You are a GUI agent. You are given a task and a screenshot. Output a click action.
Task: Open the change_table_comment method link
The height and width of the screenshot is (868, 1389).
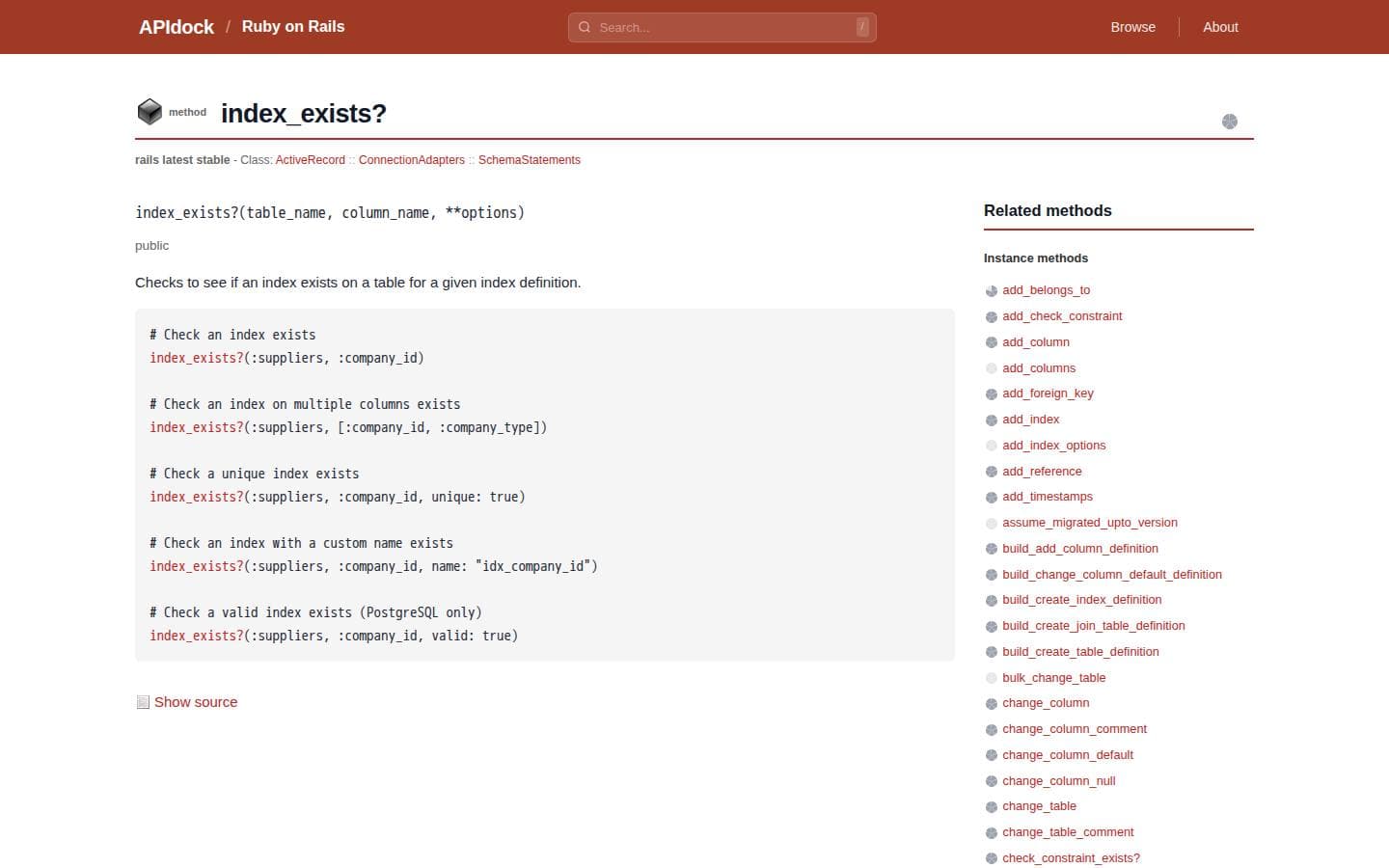point(1068,832)
